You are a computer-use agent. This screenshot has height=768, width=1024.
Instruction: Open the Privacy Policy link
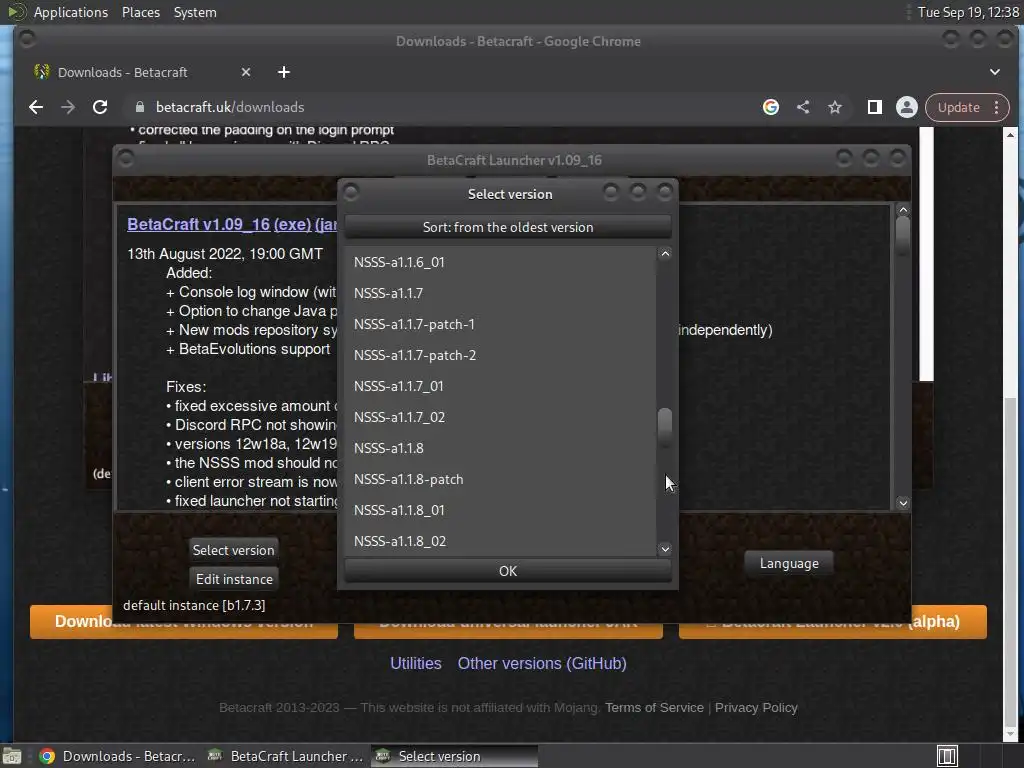point(756,707)
